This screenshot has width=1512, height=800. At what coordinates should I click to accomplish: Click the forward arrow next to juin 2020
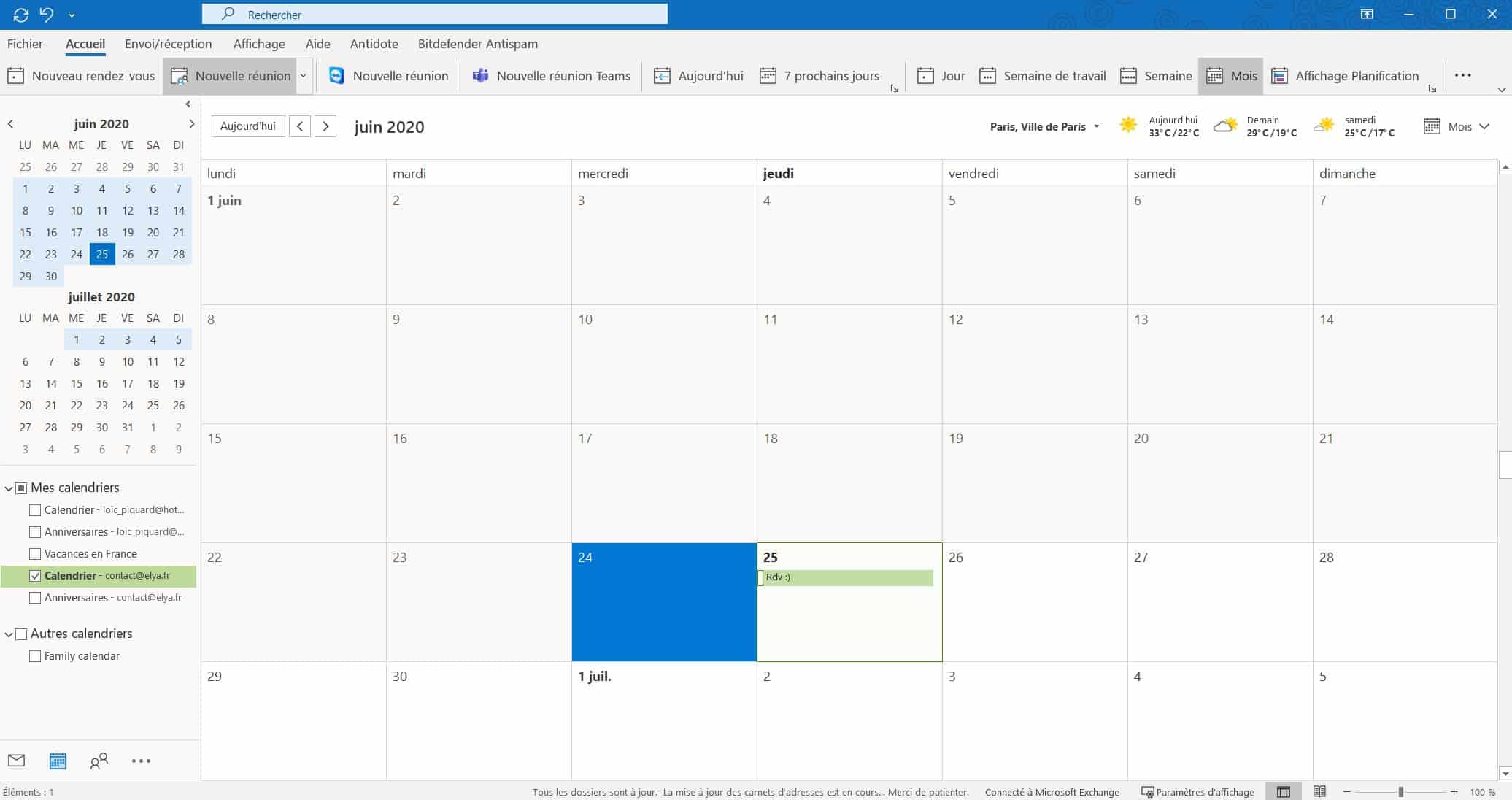pos(325,126)
